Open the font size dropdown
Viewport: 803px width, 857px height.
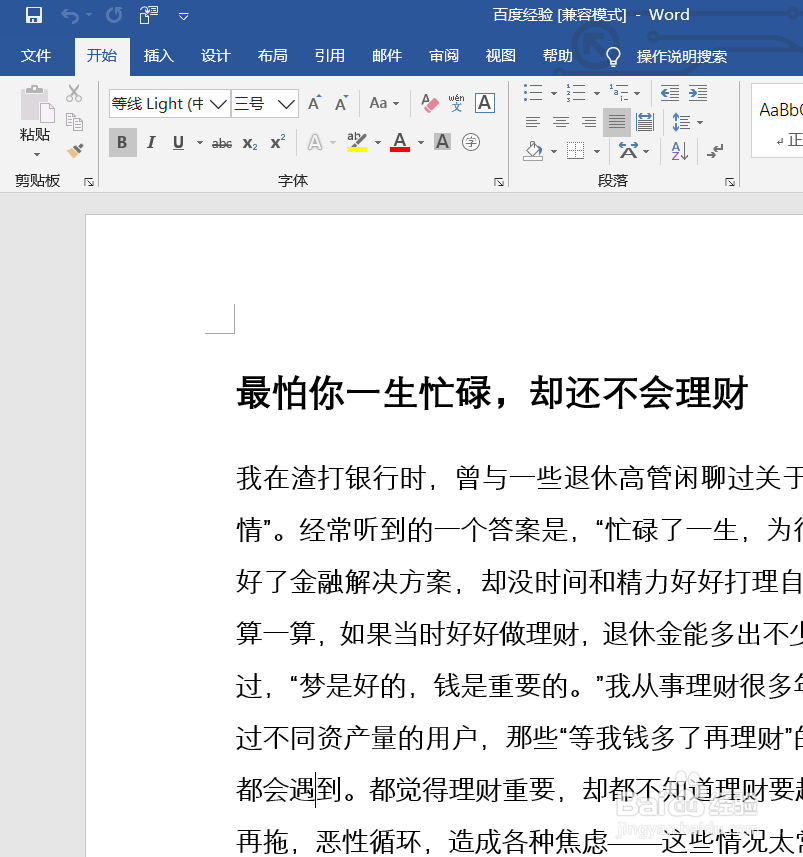click(x=287, y=103)
